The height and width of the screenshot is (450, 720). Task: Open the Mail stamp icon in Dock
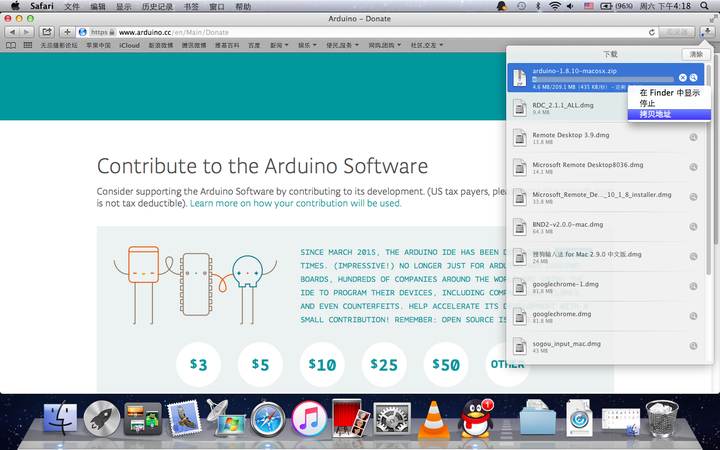tap(184, 417)
